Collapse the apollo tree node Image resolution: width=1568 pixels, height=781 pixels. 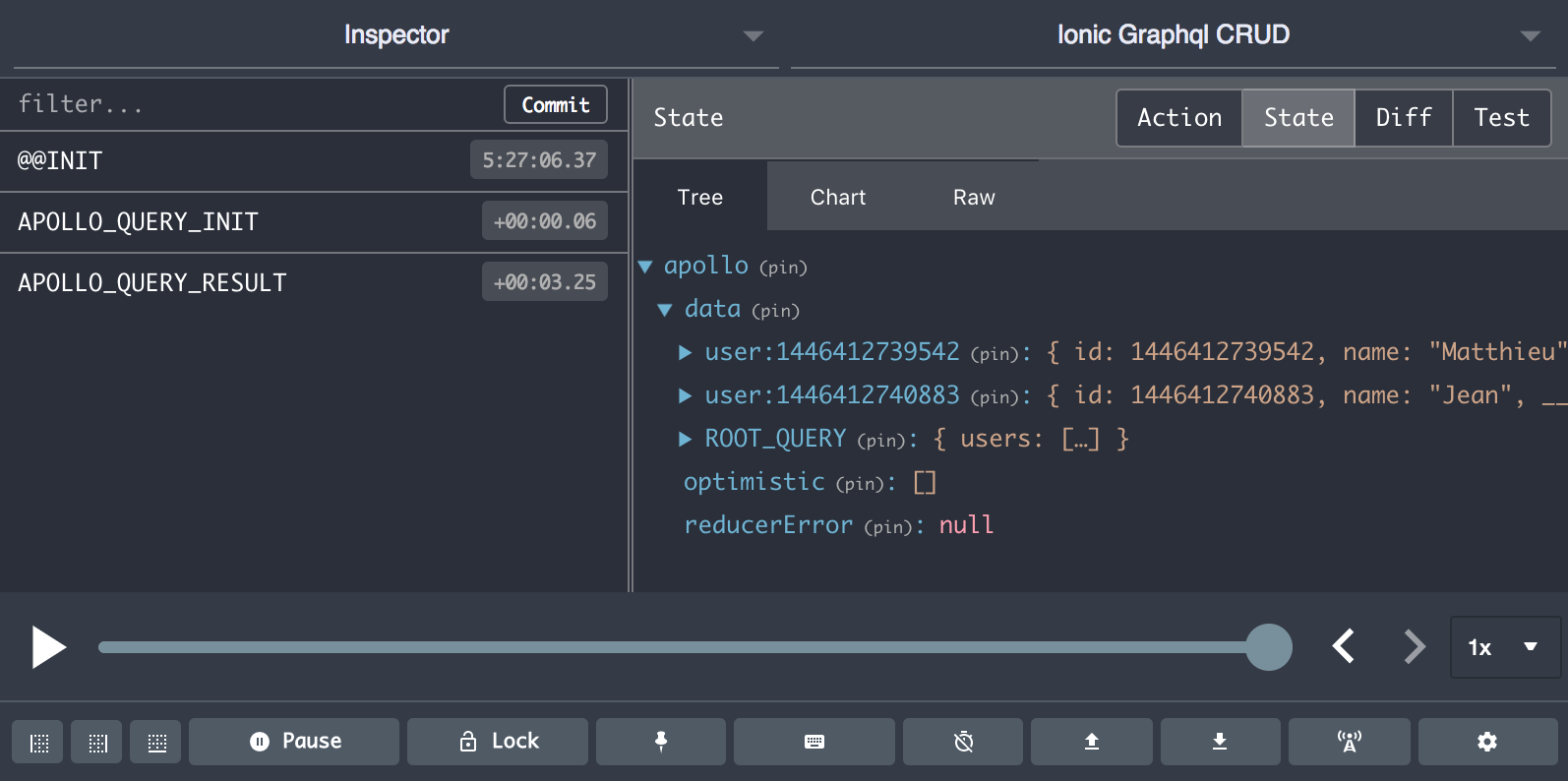click(645, 267)
